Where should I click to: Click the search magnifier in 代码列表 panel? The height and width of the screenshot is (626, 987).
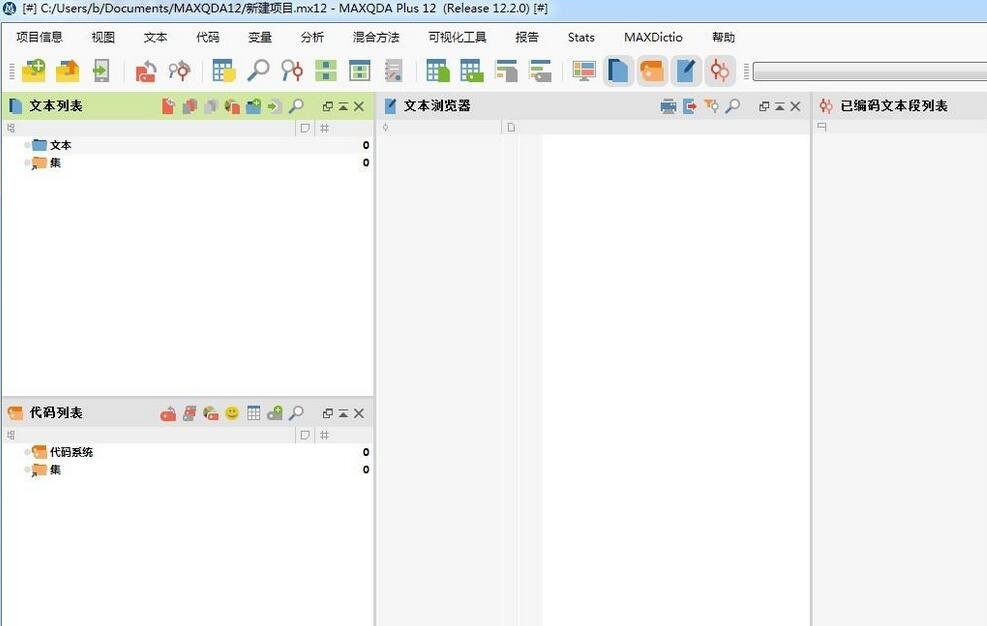click(x=296, y=413)
